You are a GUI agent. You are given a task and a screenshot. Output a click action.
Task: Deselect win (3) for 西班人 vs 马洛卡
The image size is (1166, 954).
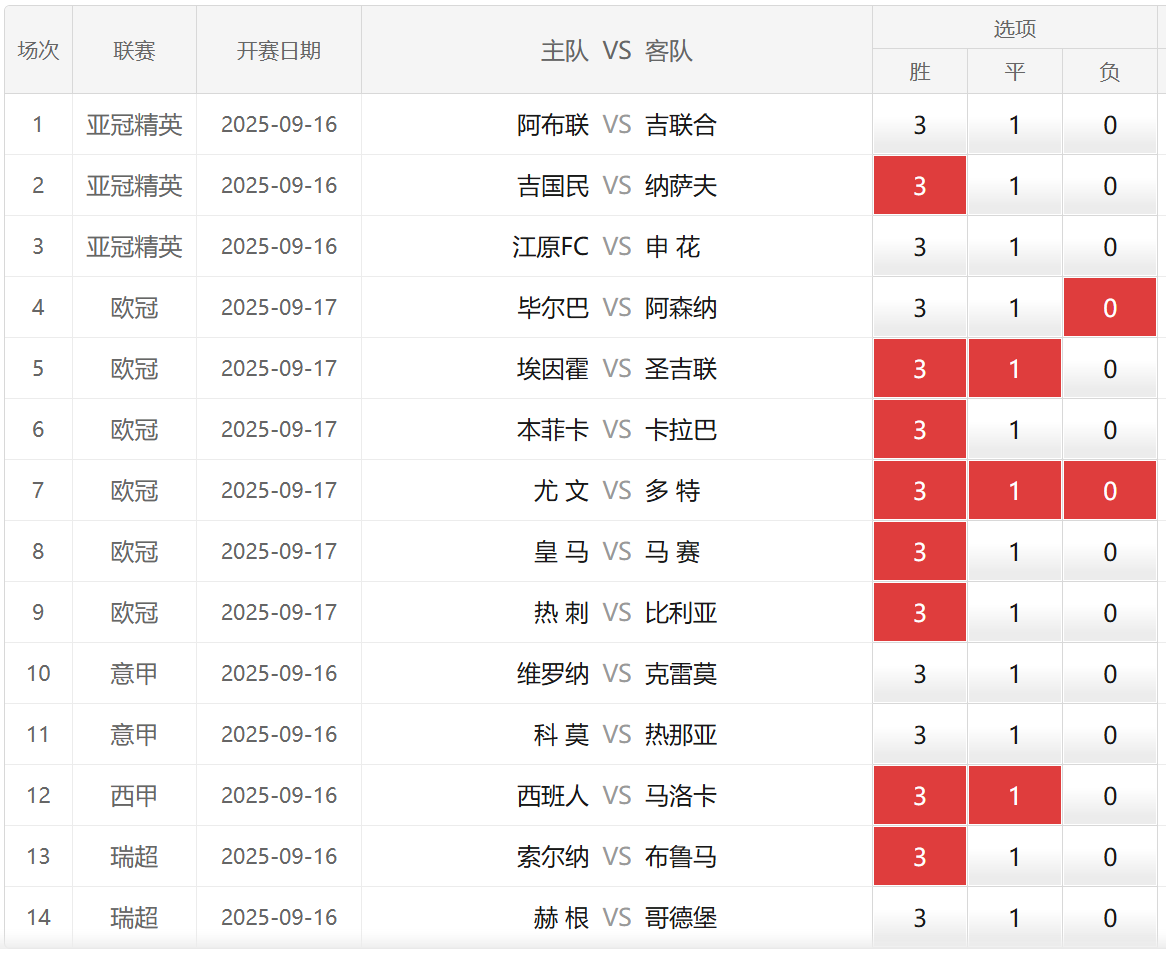click(x=920, y=796)
